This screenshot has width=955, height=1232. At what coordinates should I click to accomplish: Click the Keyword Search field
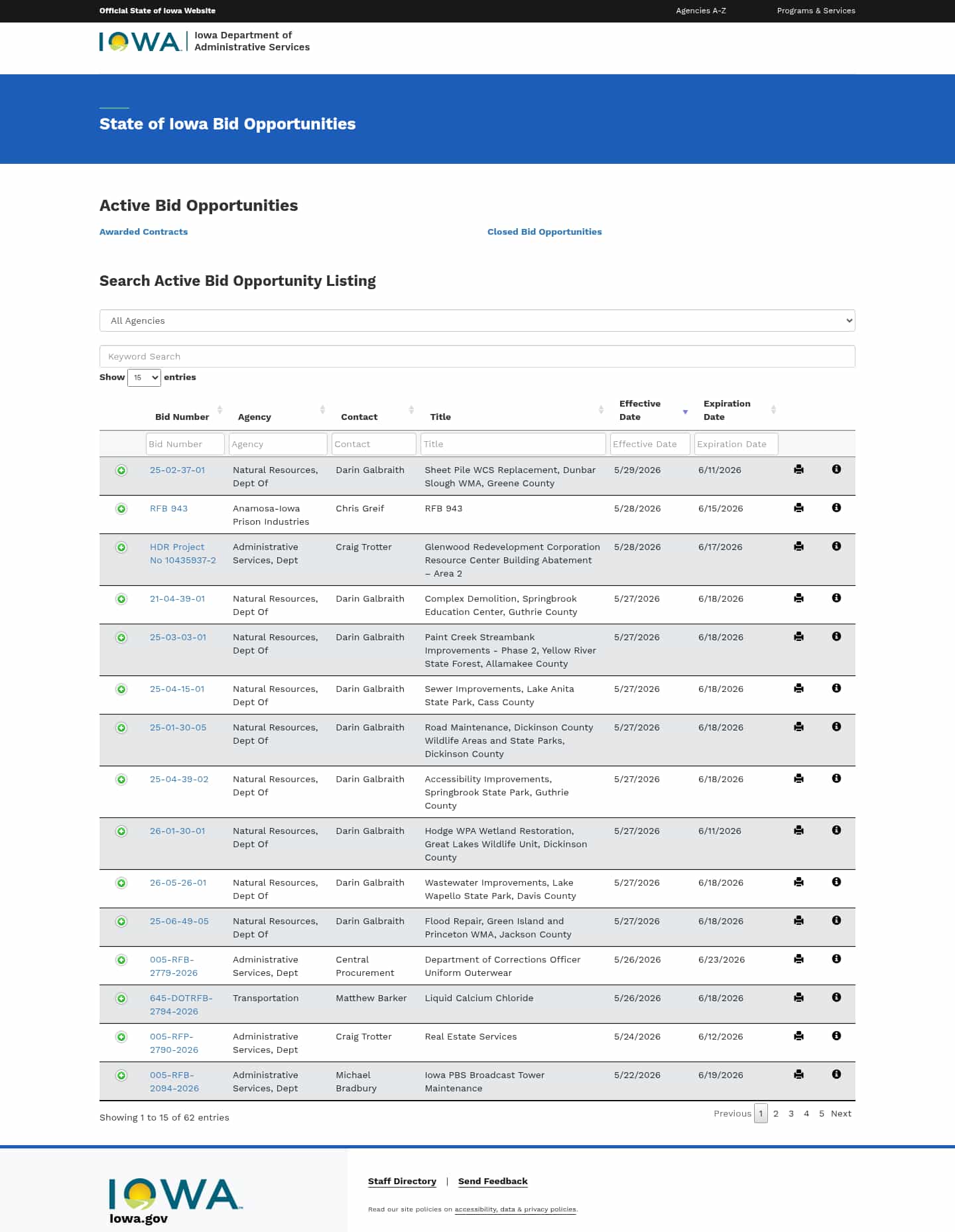pyautogui.click(x=477, y=356)
